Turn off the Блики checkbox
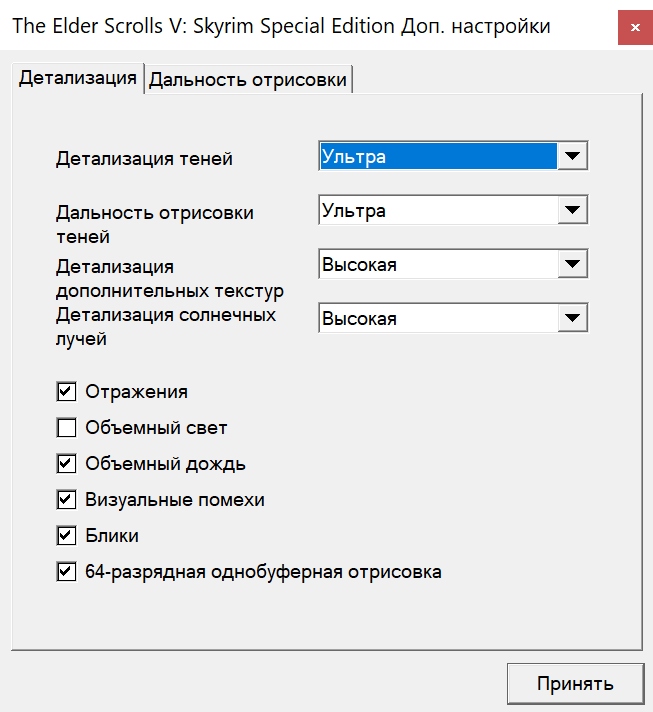Screen dimensions: 653x712 67,536
